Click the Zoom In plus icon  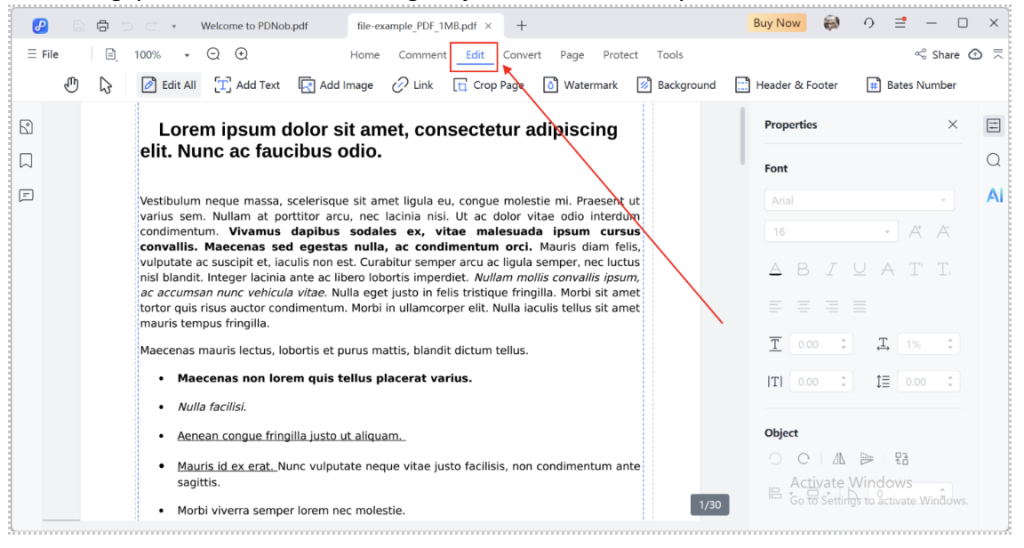[241, 55]
